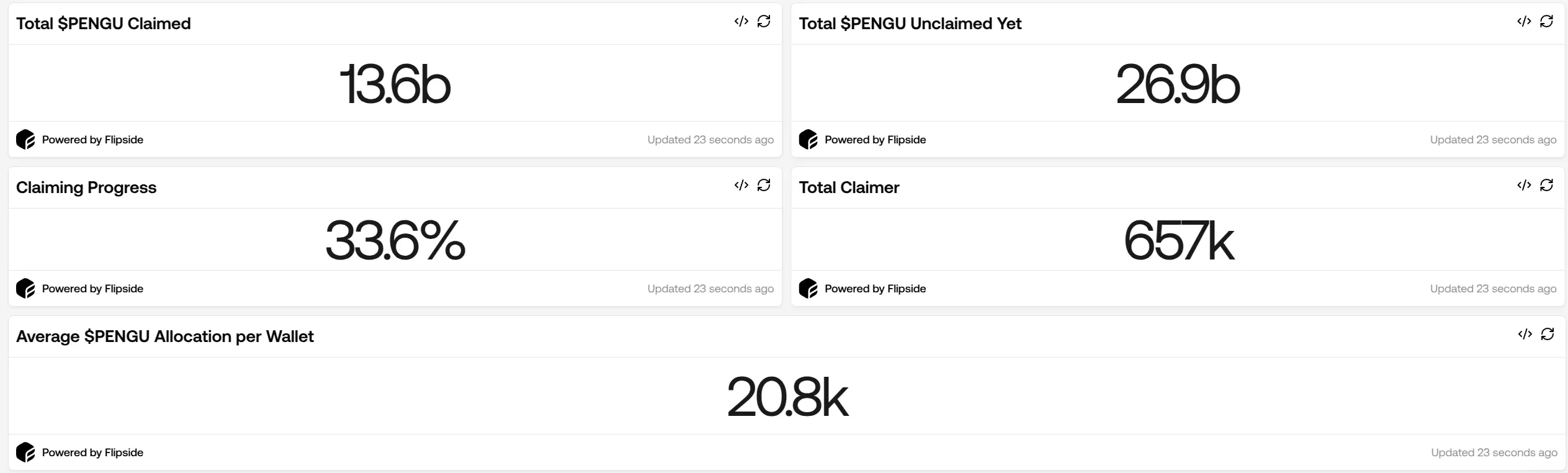This screenshot has height=473, width=1568.
Task: Show embed code for Claiming Progress
Action: pos(741,186)
